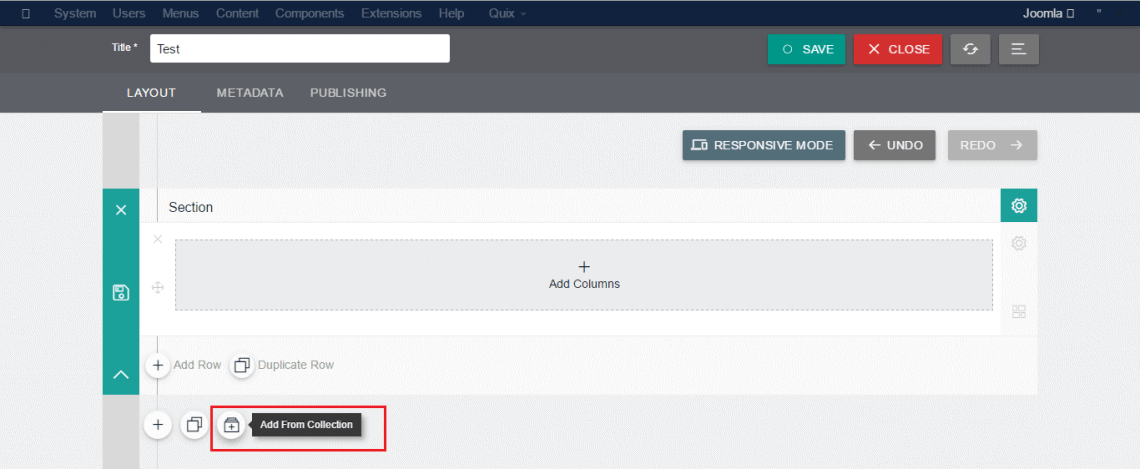
Task: Click Add From Collection icon
Action: pos(231,425)
